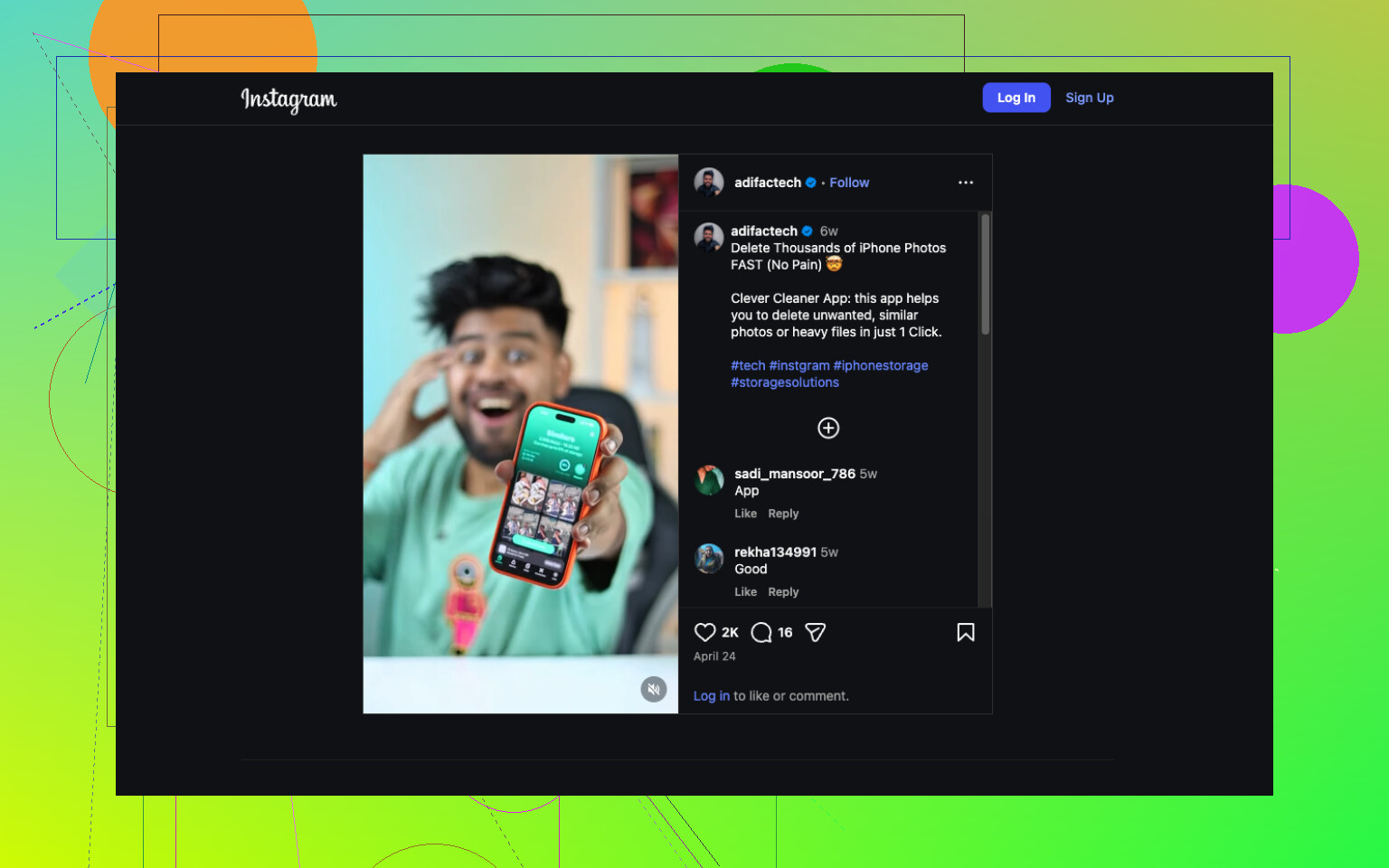1389x868 pixels.
Task: Click the 'Log in' link to comment
Action: click(x=712, y=696)
